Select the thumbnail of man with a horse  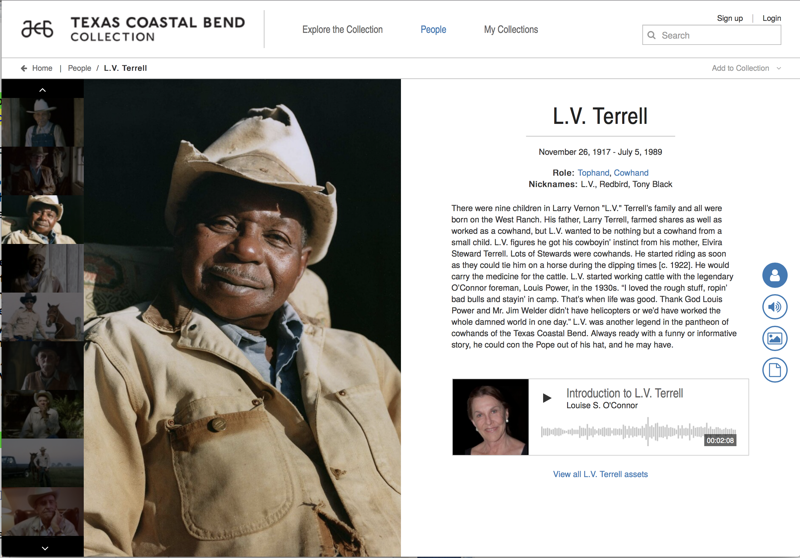click(42, 317)
